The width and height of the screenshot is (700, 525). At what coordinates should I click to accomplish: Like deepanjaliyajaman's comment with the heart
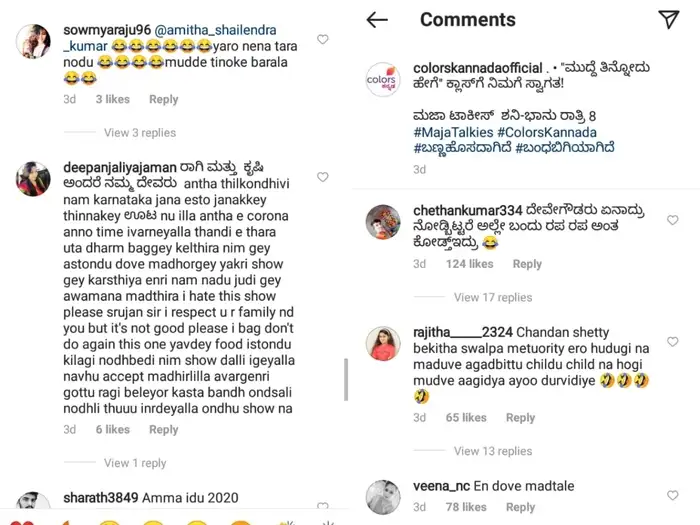tap(322, 177)
